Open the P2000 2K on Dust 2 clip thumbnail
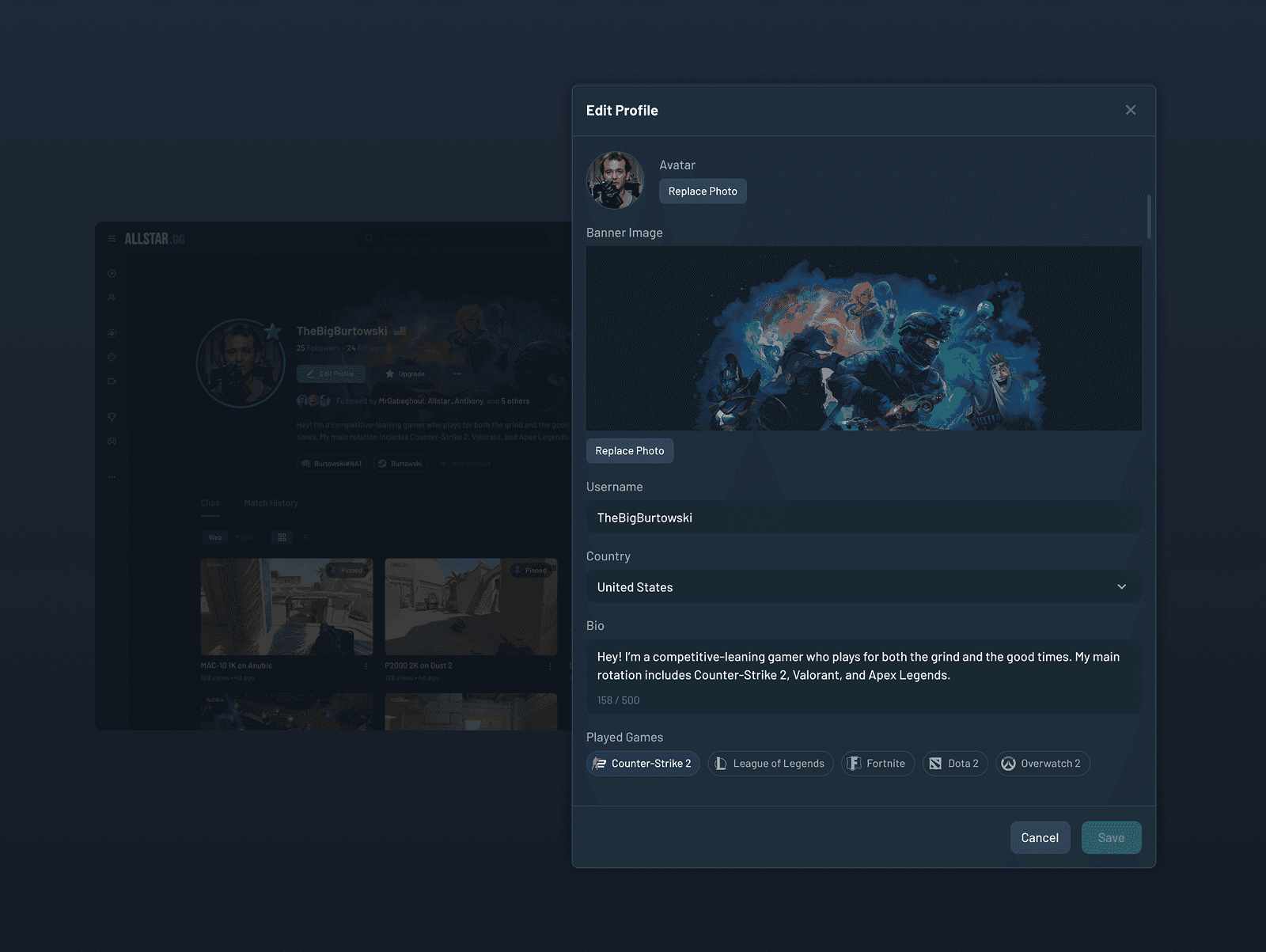 pos(471,607)
